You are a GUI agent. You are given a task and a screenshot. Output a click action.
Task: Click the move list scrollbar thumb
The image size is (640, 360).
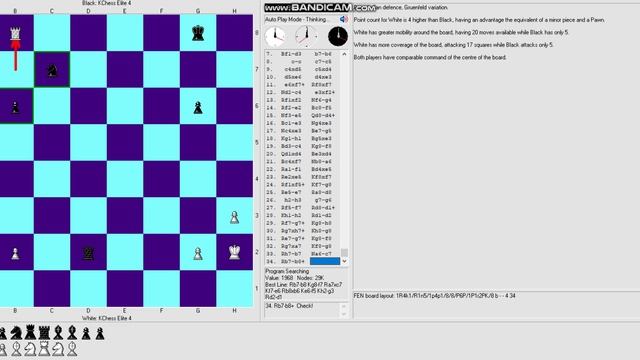point(344,253)
